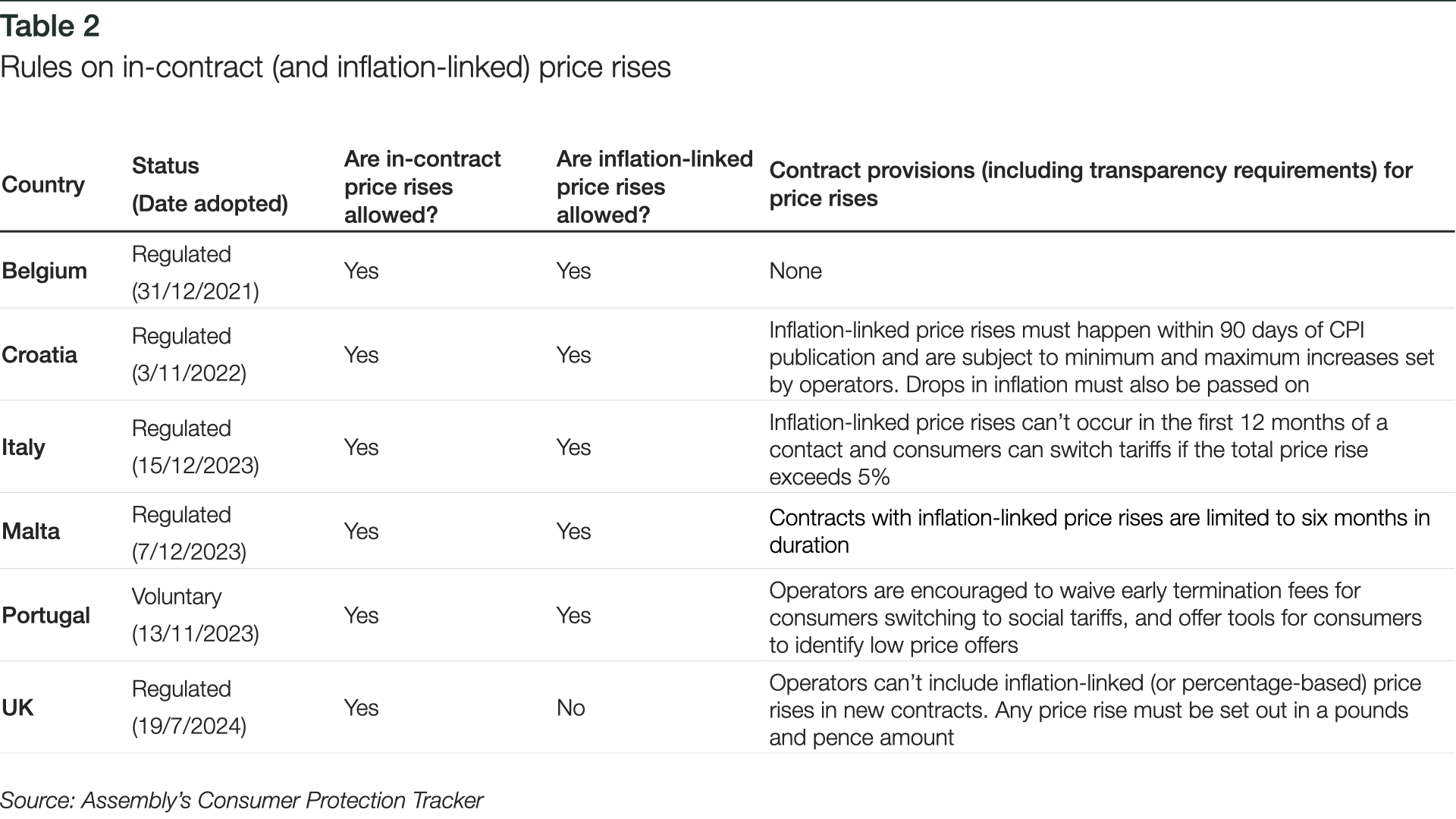Screen dimensions: 1456x819
Task: Select the Italy row label
Action: (x=24, y=447)
